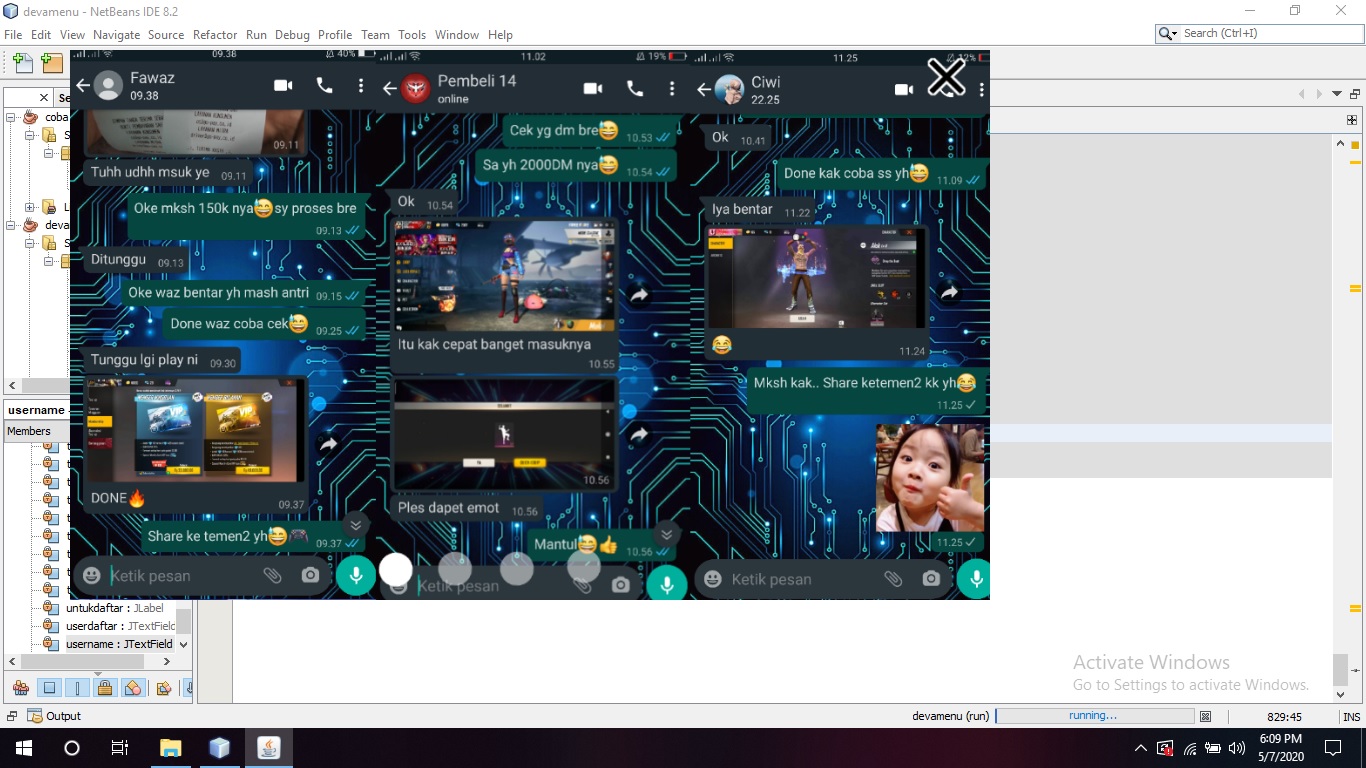Open the Window menu
The height and width of the screenshot is (768, 1366).
457,34
